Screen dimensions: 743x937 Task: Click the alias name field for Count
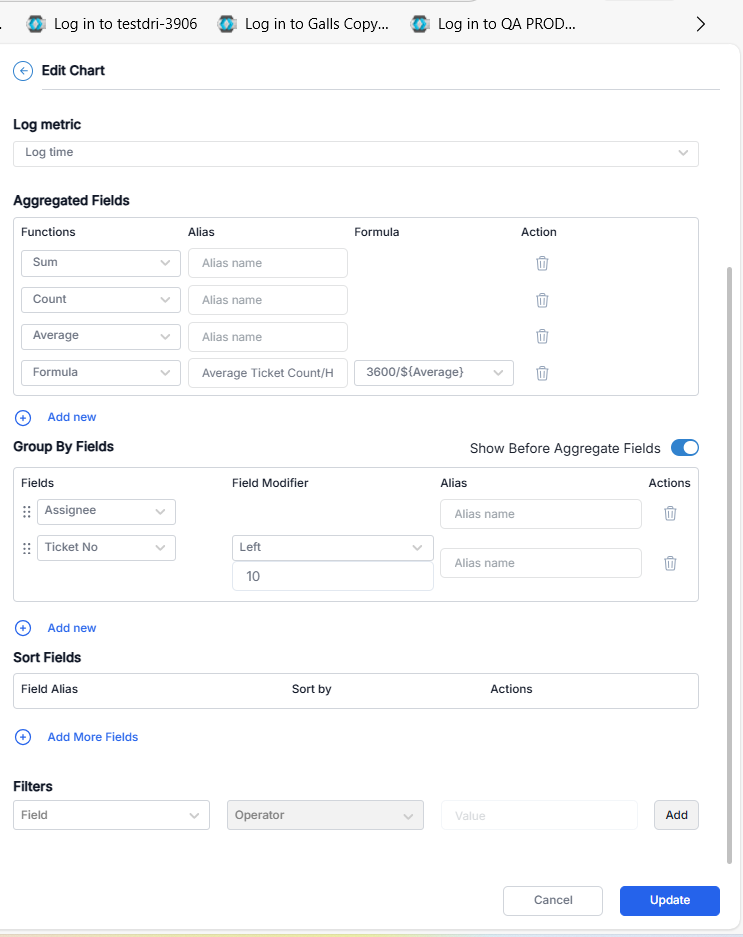pyautogui.click(x=268, y=300)
